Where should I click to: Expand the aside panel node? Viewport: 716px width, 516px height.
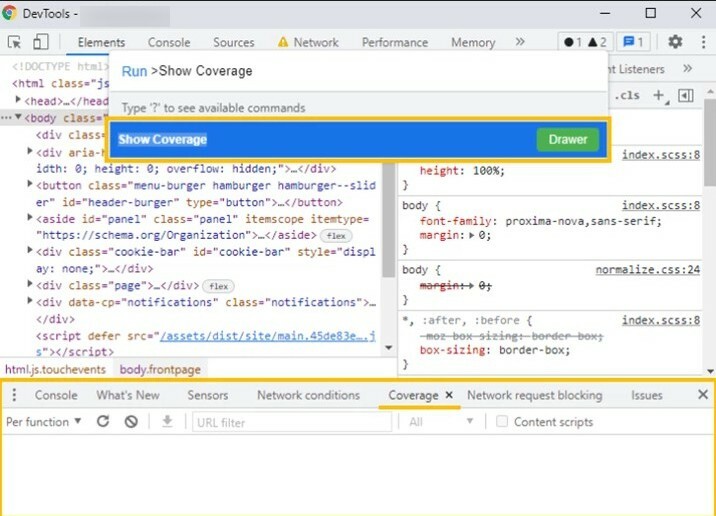30,217
